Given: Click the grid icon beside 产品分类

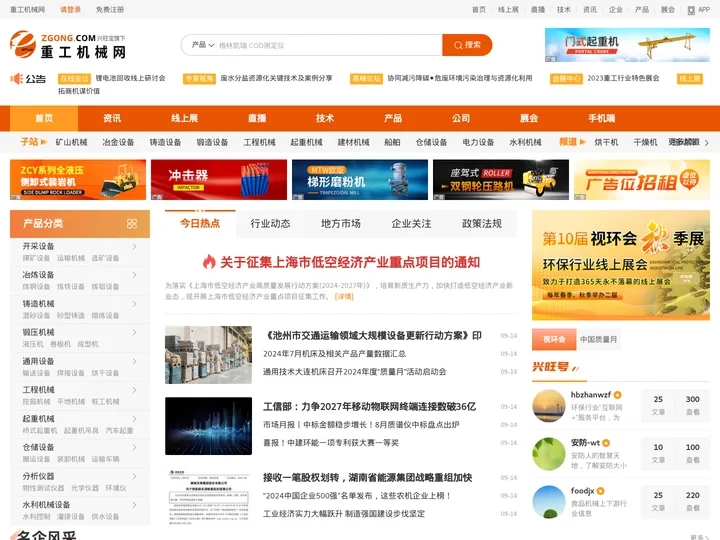Looking at the screenshot, I should coord(132,224).
